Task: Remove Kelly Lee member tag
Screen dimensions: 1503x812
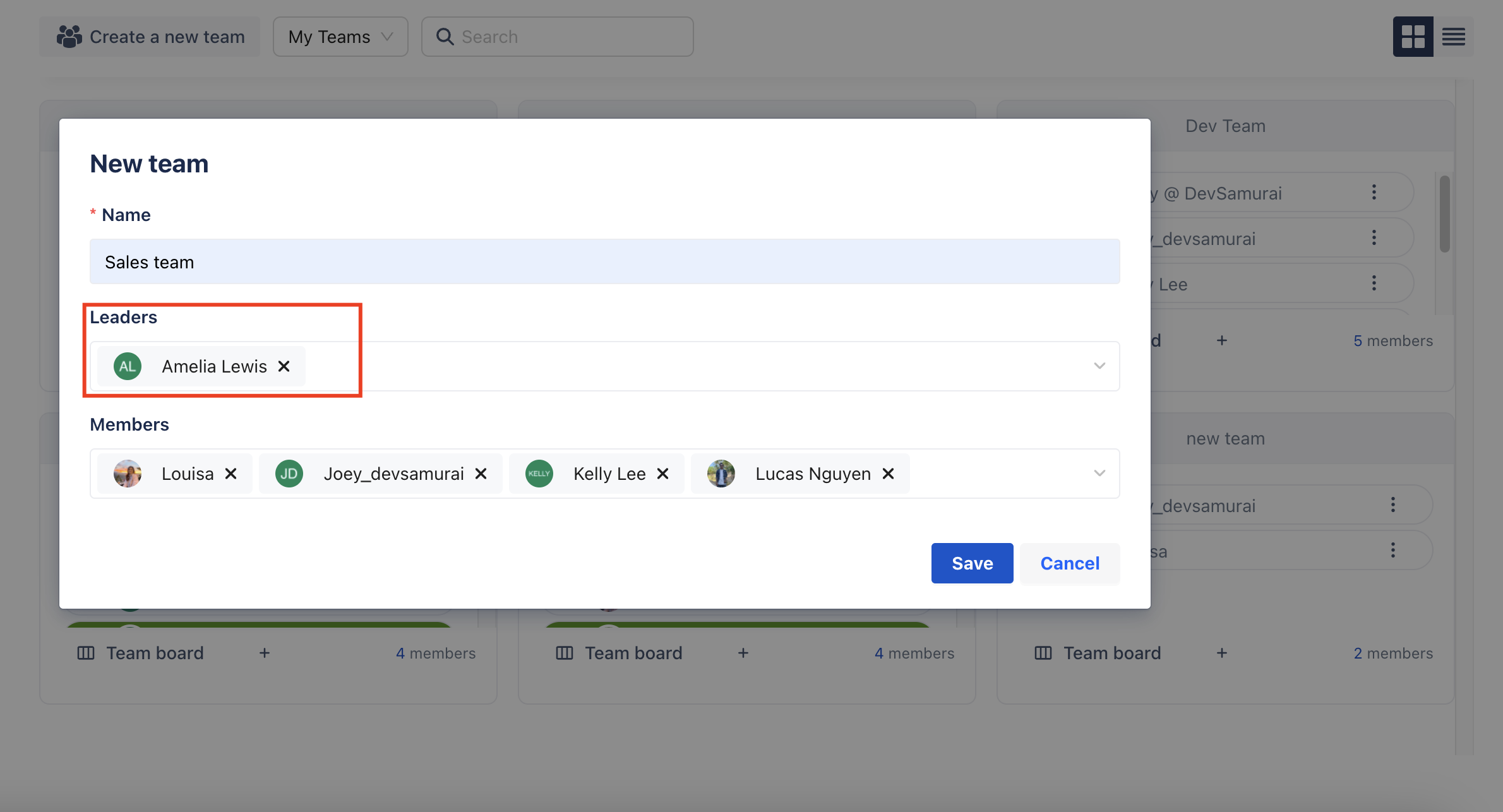Action: [662, 474]
